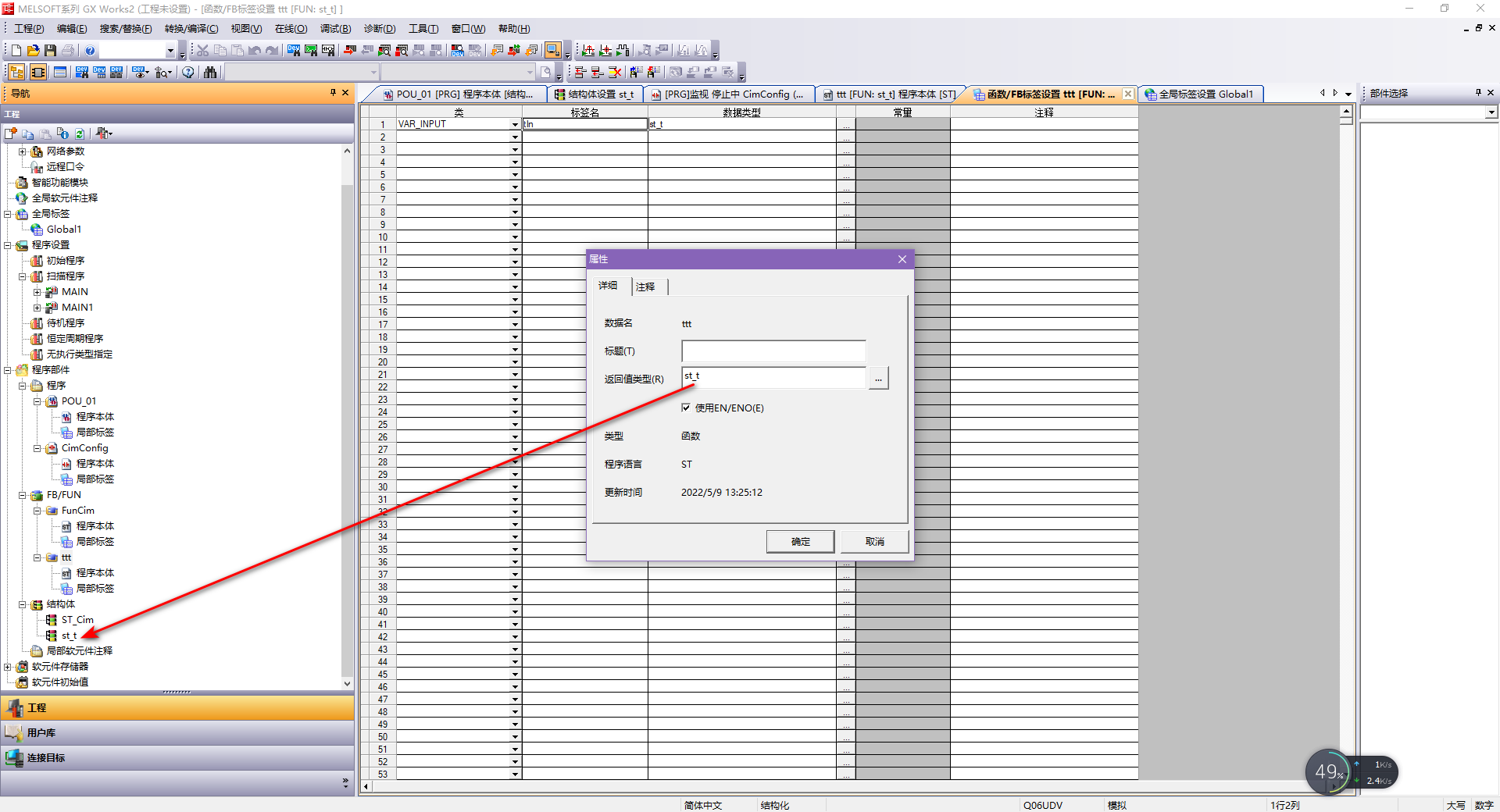
Task: Click the 取消 button
Action: pos(874,541)
